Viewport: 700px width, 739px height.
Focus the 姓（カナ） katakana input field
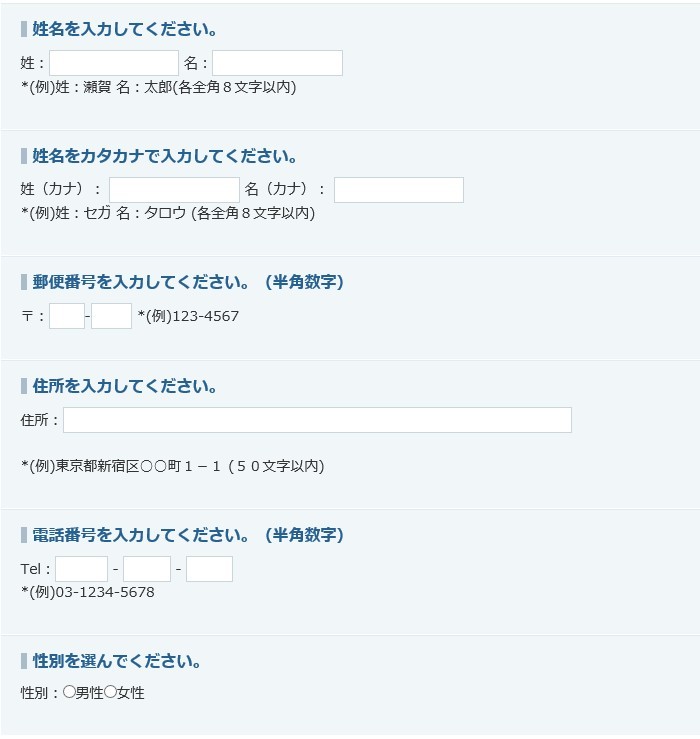[x=174, y=190]
